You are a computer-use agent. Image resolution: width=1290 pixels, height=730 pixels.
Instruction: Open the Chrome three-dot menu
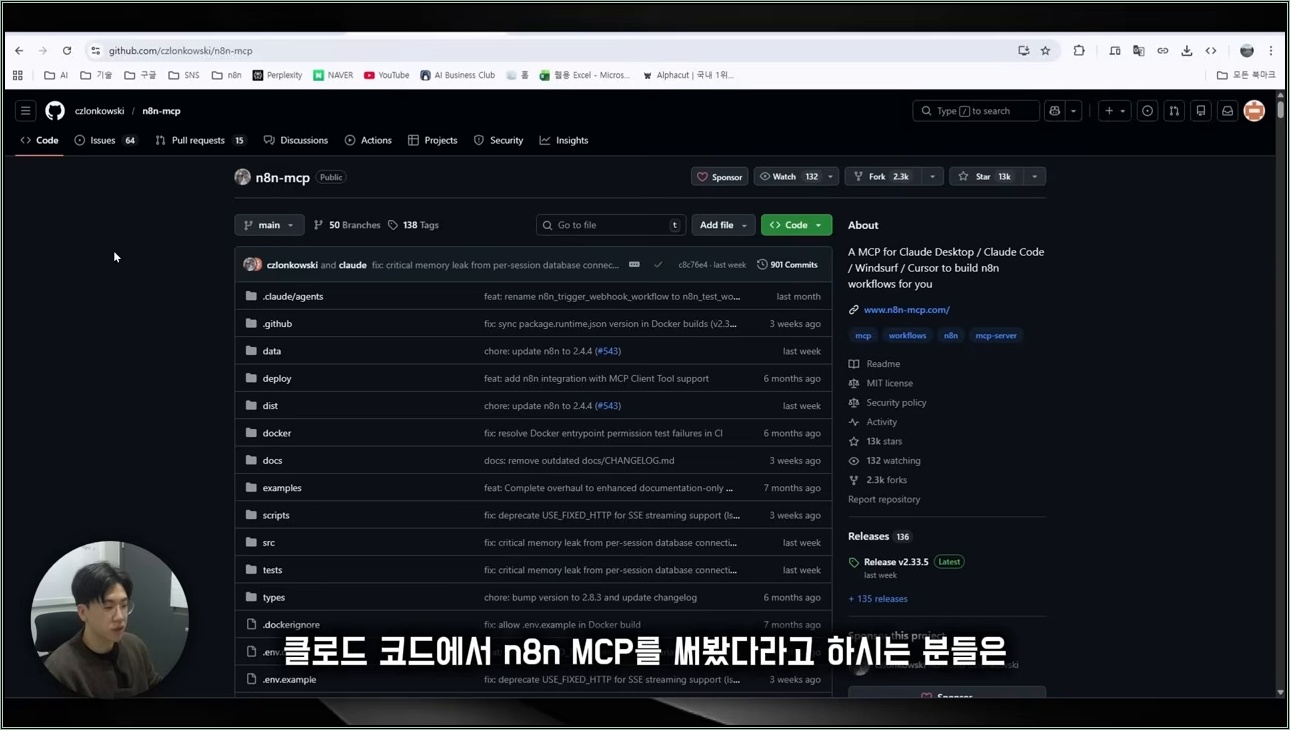point(1271,51)
